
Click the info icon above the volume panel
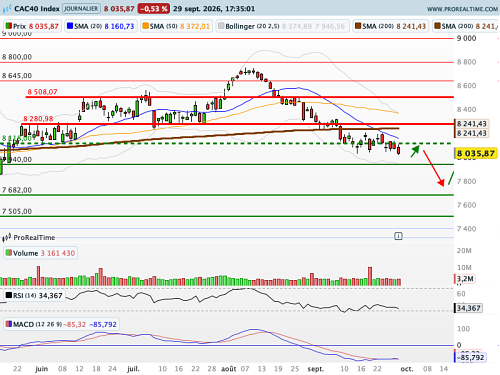(398, 236)
